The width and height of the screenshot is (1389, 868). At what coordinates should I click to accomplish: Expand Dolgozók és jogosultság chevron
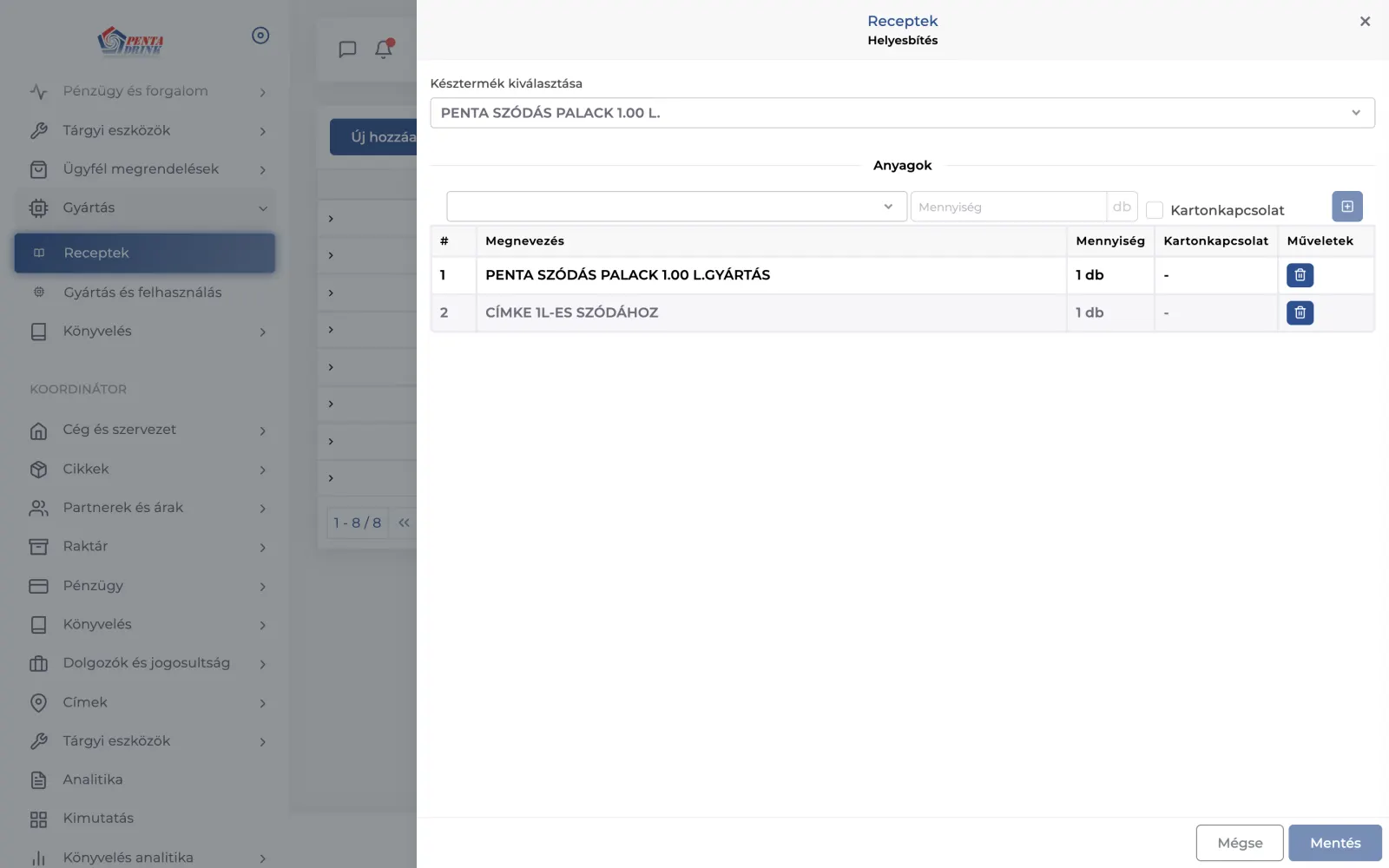click(262, 664)
